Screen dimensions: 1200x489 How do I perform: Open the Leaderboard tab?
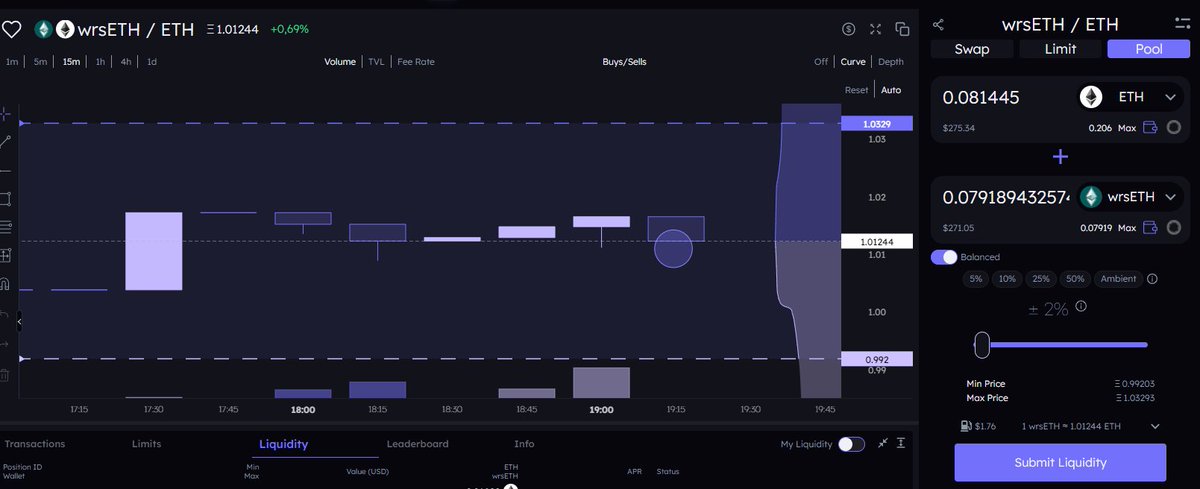418,444
